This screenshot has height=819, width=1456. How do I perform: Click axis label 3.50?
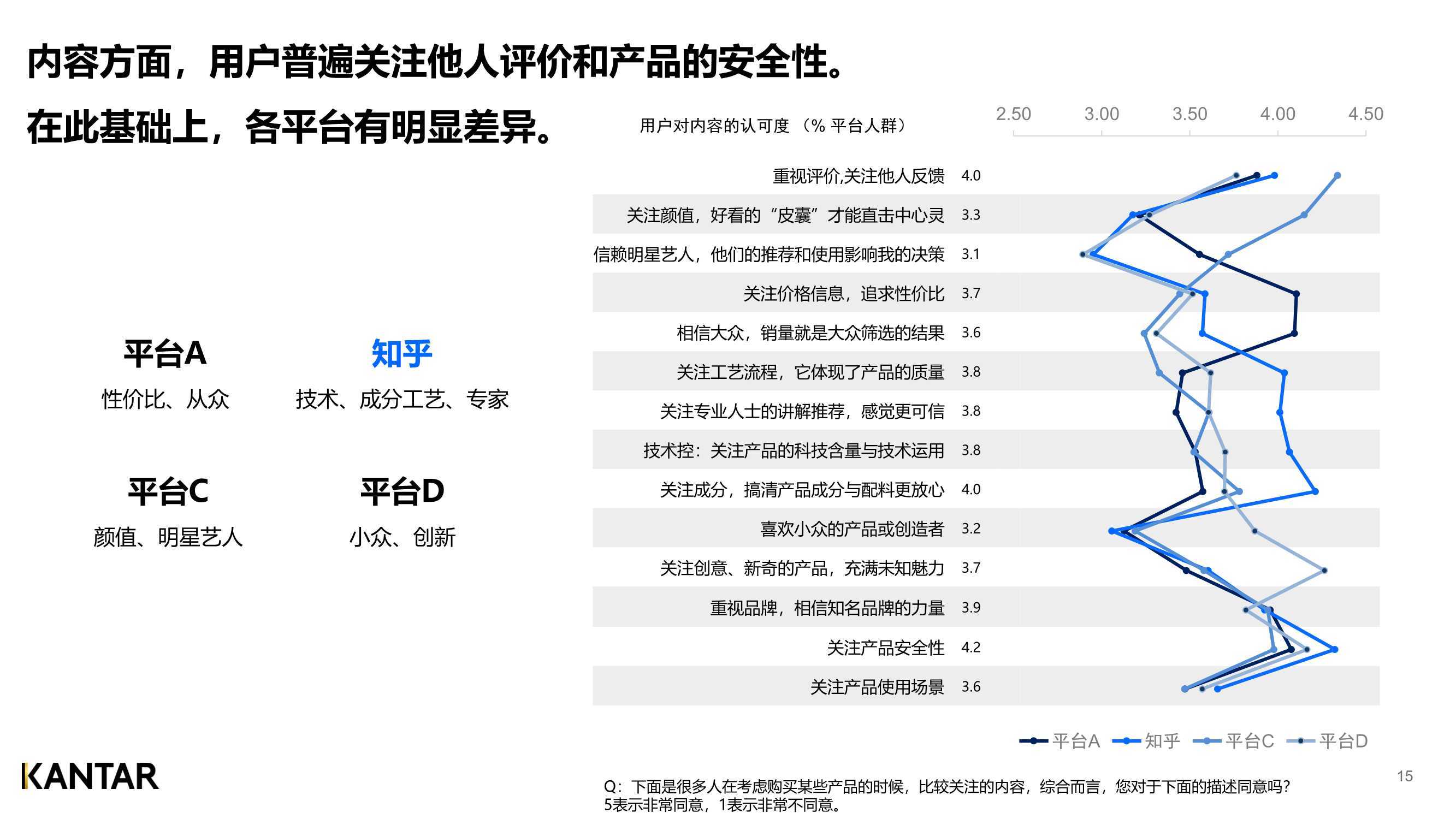[1190, 114]
